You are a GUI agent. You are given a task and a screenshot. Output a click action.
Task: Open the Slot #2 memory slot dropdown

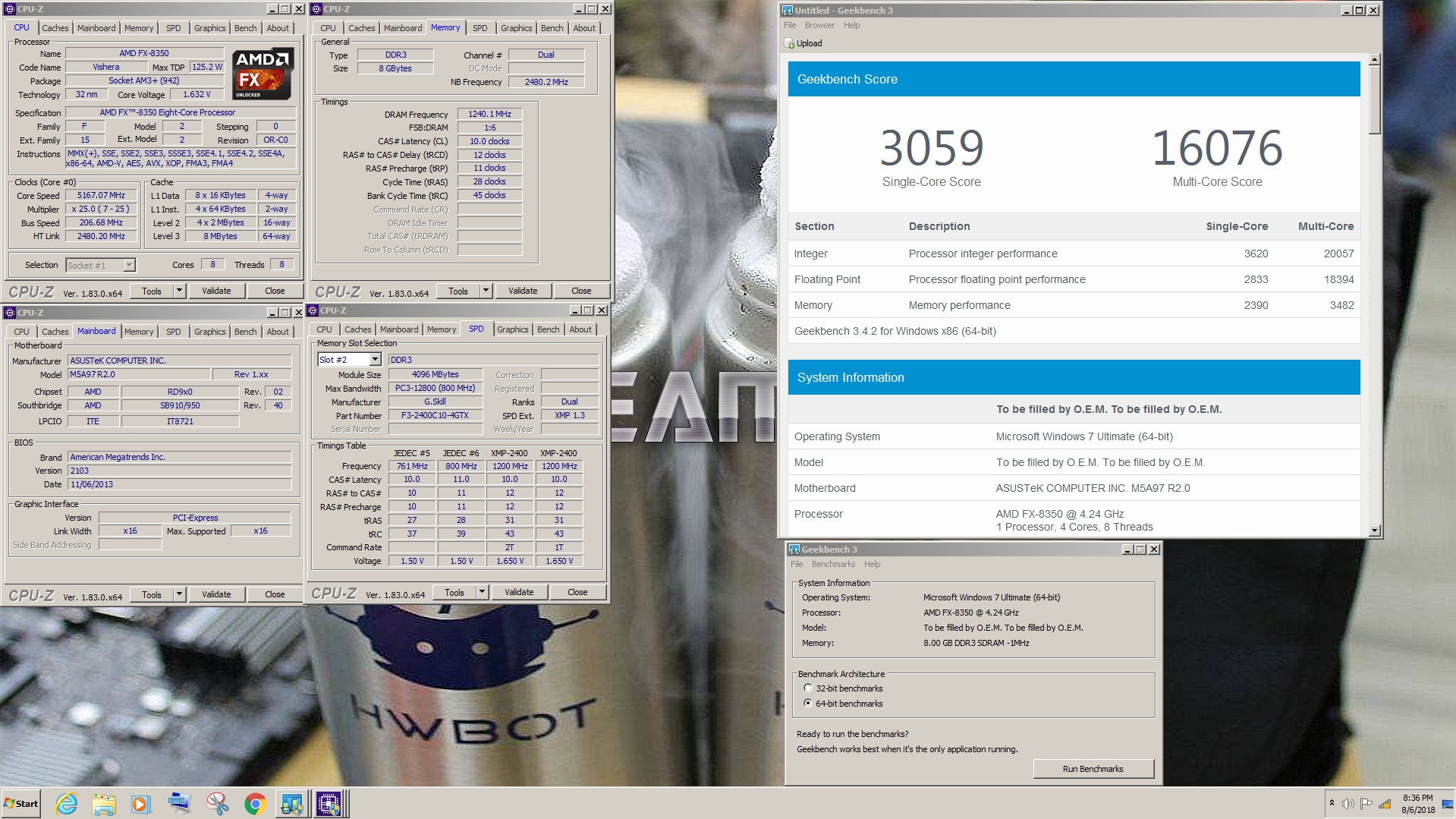click(375, 360)
